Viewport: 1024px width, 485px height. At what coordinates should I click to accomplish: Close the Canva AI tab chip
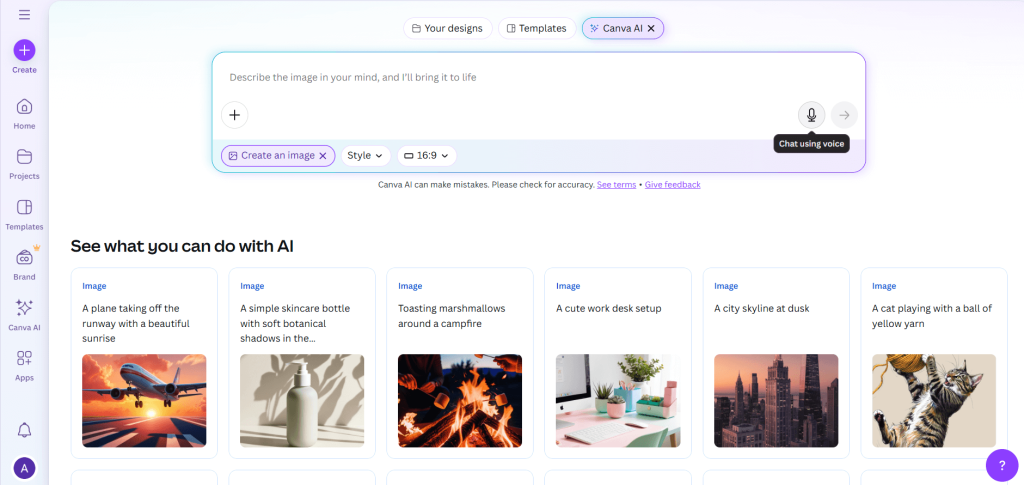(651, 29)
